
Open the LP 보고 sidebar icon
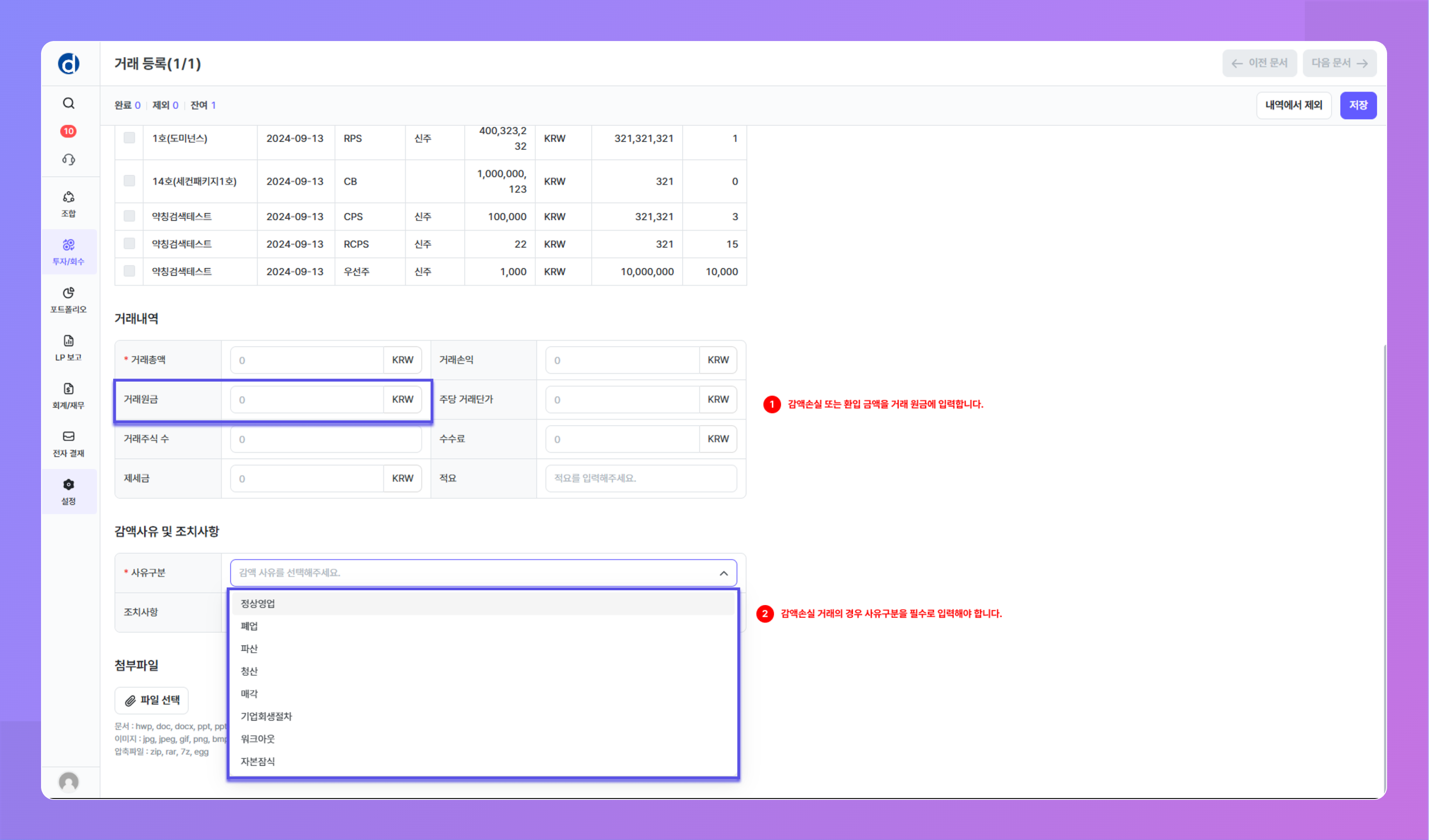69,347
